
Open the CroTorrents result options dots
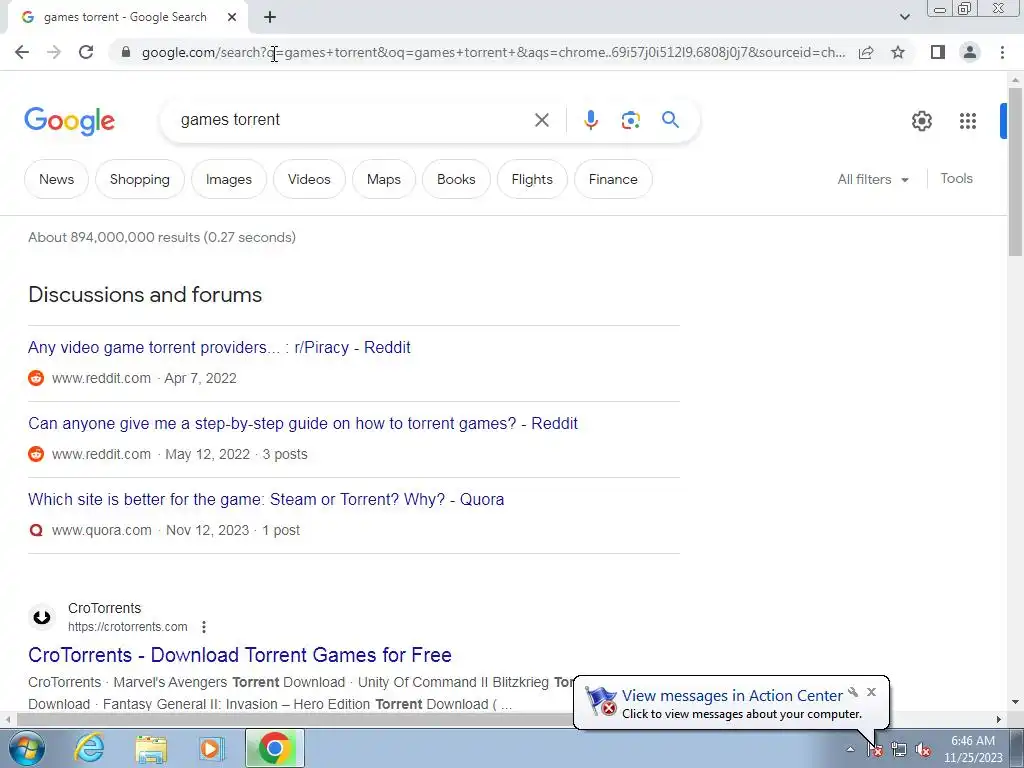[x=204, y=627]
